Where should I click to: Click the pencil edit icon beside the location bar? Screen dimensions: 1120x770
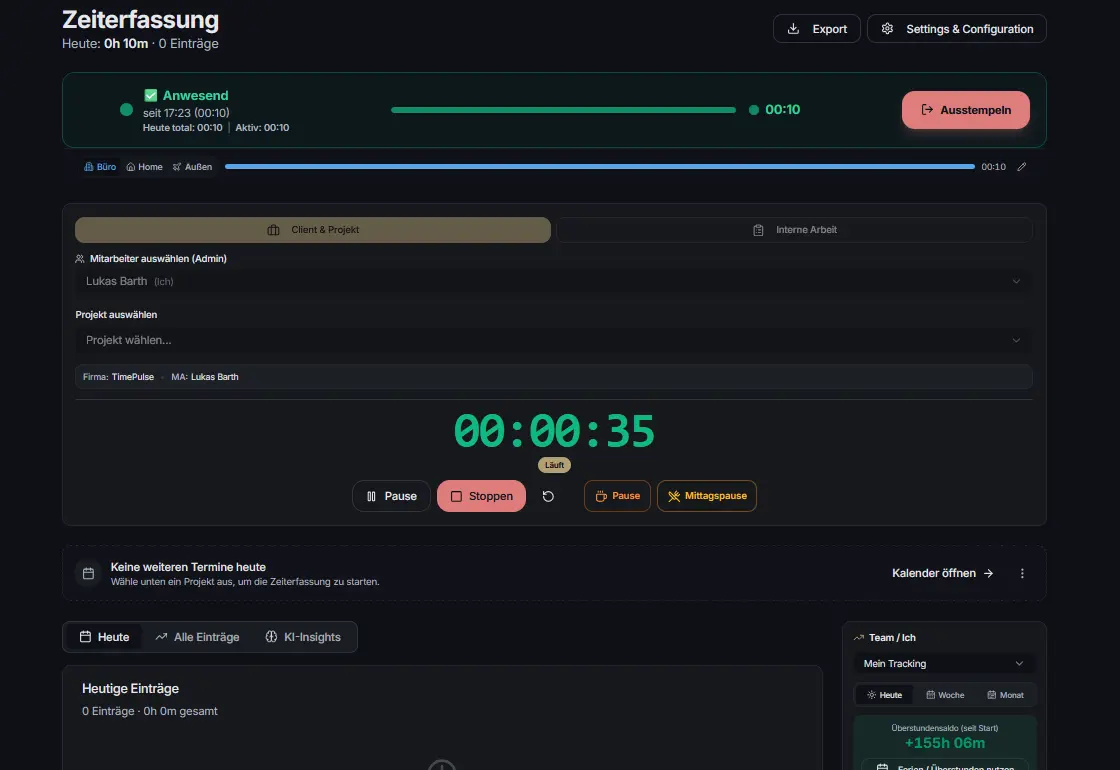(x=1021, y=166)
